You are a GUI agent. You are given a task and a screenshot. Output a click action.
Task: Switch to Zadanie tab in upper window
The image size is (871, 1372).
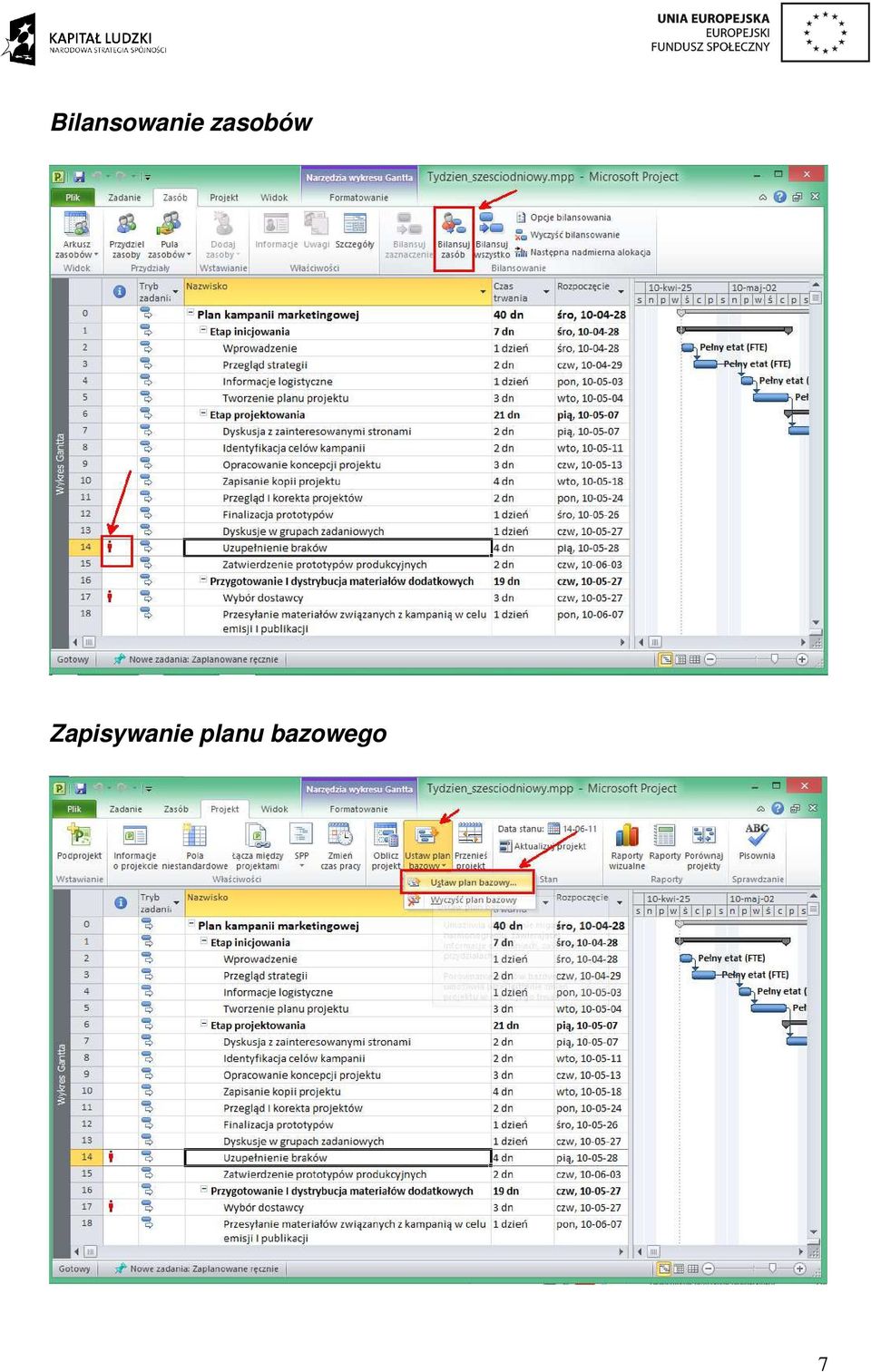pos(124,197)
